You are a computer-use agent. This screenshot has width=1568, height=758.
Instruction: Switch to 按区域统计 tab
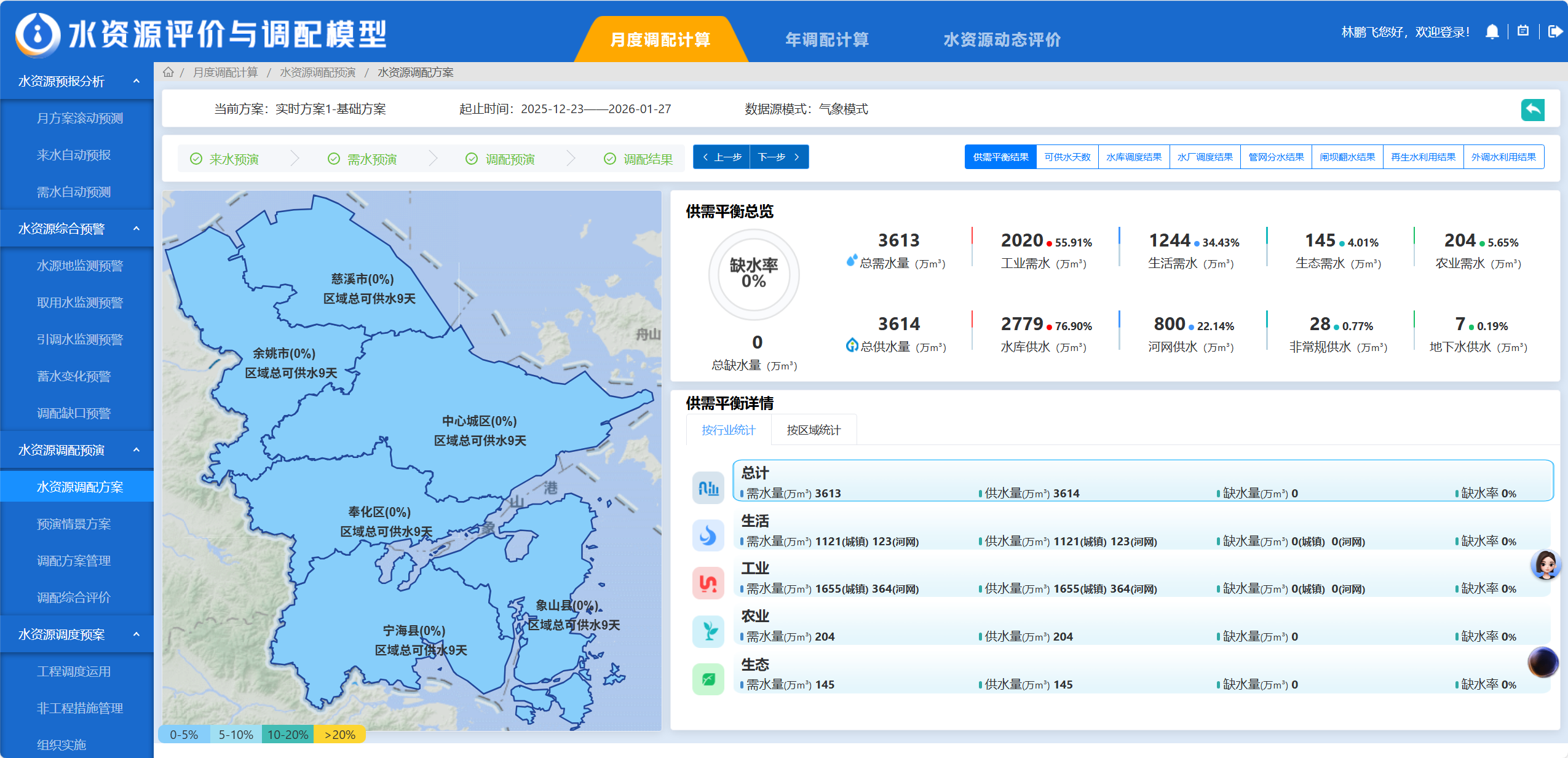(x=813, y=430)
